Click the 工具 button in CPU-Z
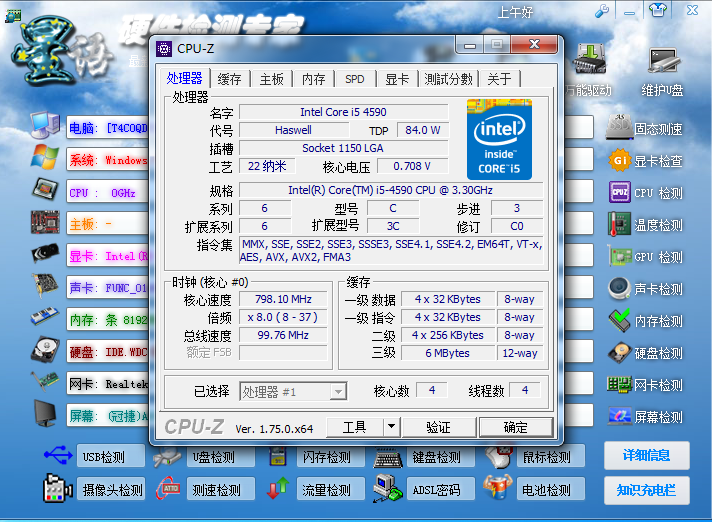This screenshot has height=522, width=712. [x=355, y=427]
